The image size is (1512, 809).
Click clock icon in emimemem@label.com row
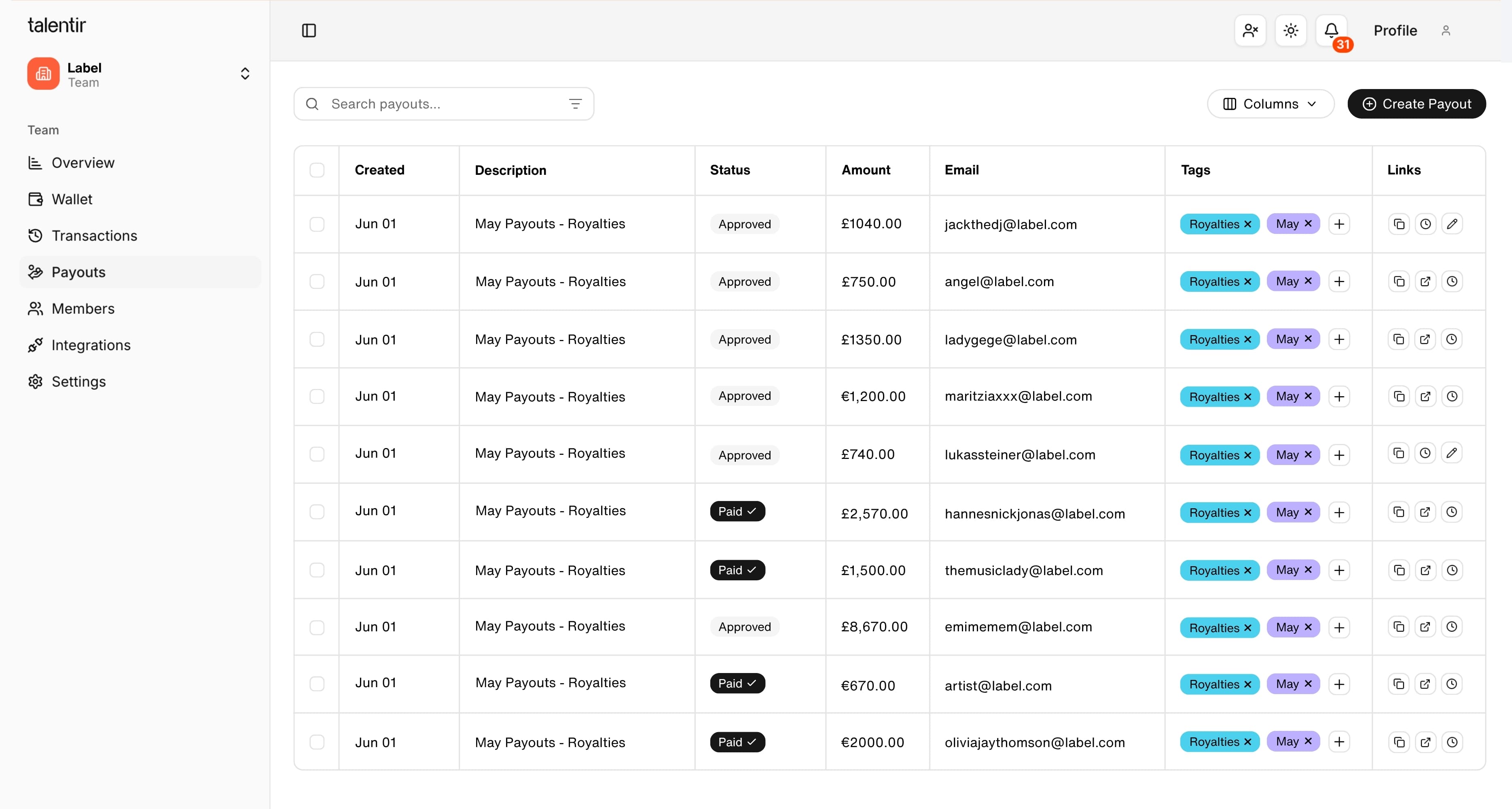pyautogui.click(x=1452, y=626)
